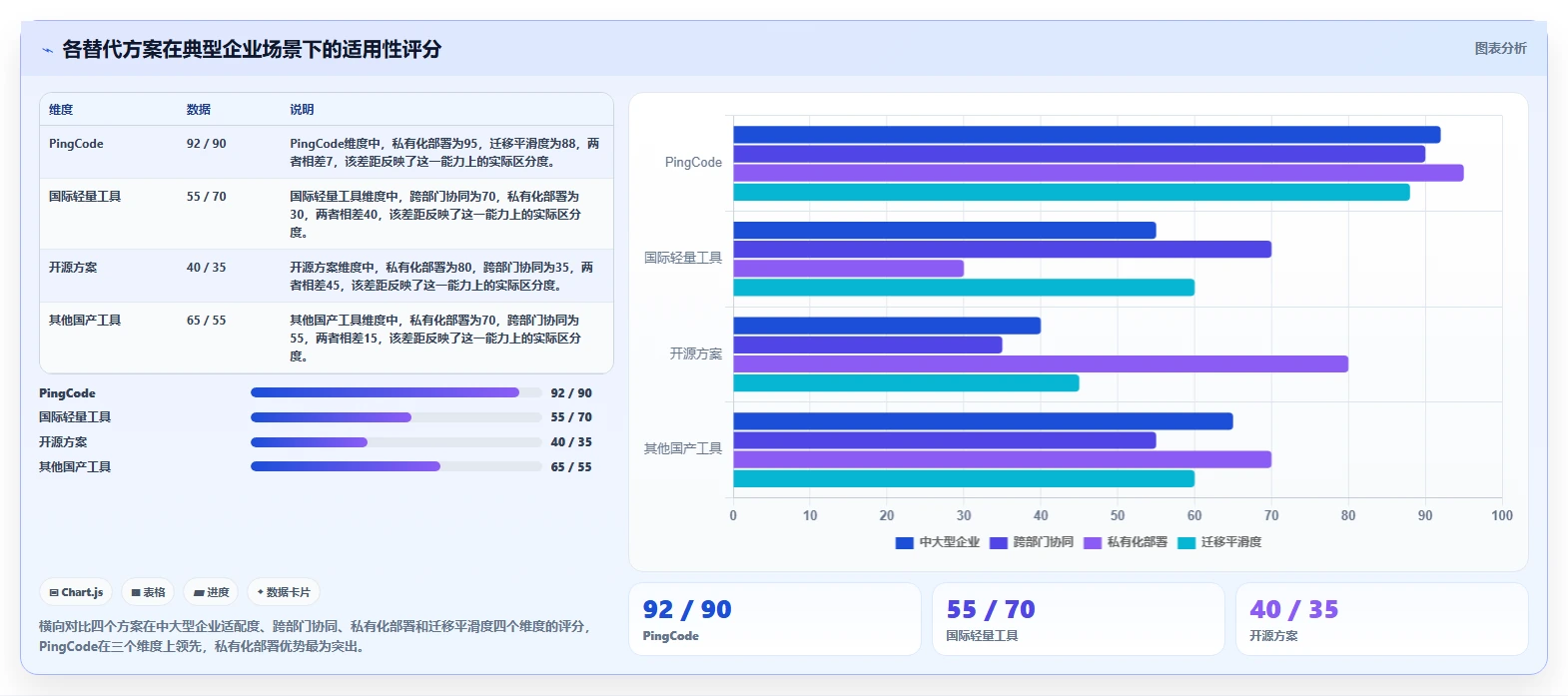The height and width of the screenshot is (696, 1568).
Task: Toggle the 私有化部署 legend item
Action: coord(1126,542)
